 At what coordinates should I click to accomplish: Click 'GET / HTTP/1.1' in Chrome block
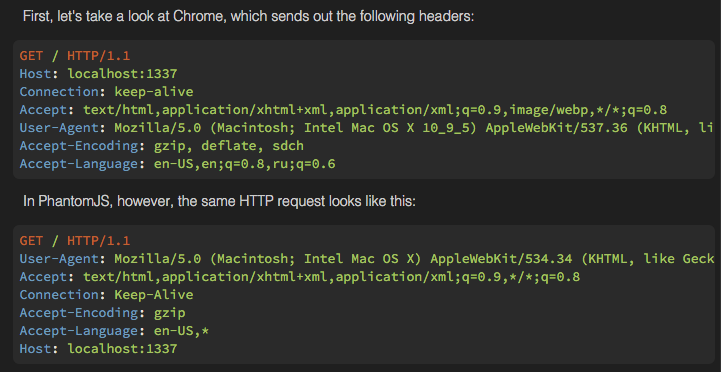[x=75, y=56]
